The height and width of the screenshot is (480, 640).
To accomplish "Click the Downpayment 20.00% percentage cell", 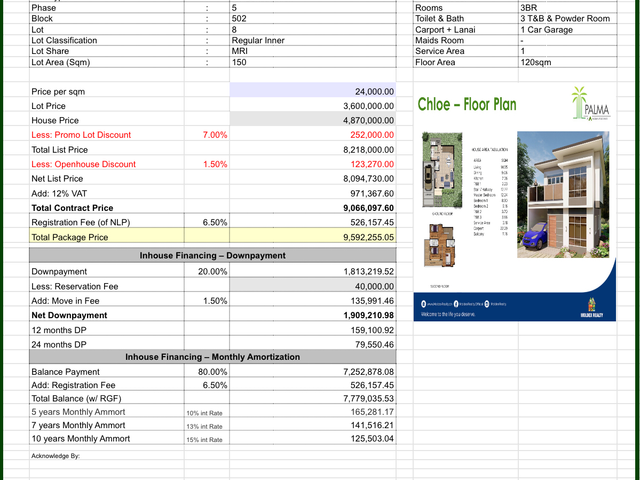I will point(207,271).
